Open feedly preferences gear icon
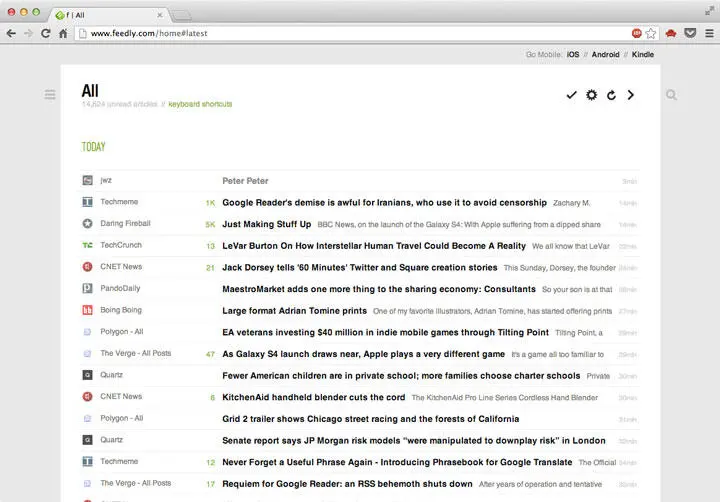Screen dimensions: 720x502 tap(591, 95)
